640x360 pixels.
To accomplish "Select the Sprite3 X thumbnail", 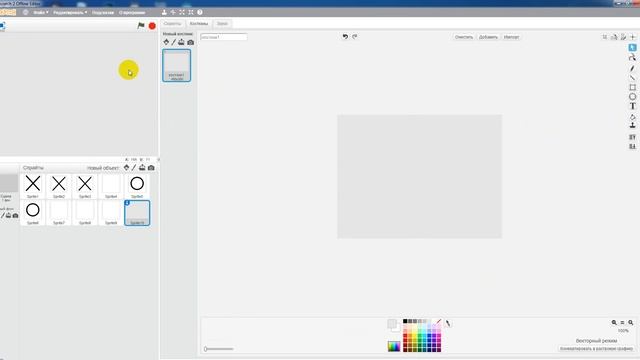I will click(x=85, y=186).
